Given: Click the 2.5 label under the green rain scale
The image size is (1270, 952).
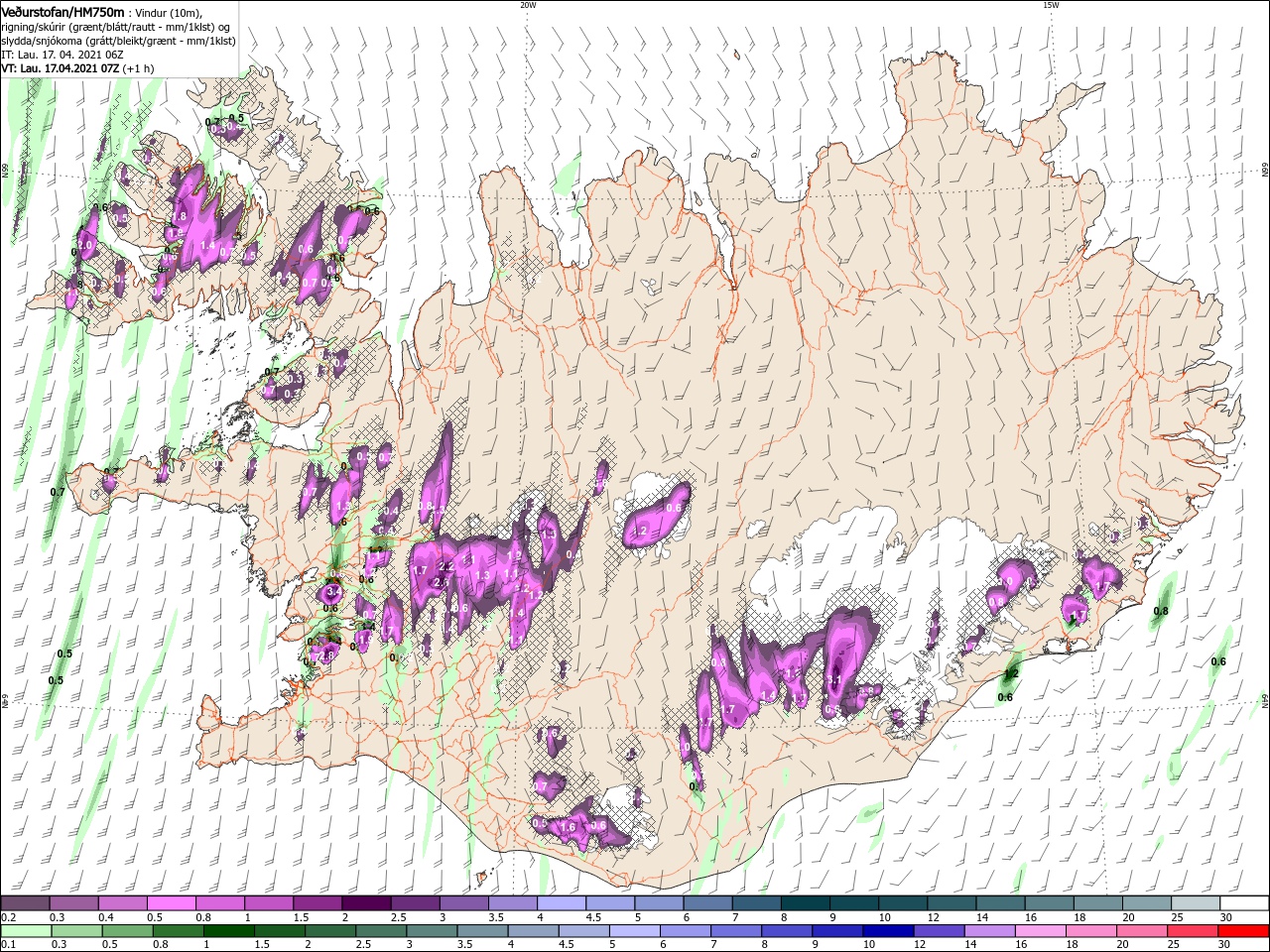Looking at the screenshot, I should click(364, 945).
